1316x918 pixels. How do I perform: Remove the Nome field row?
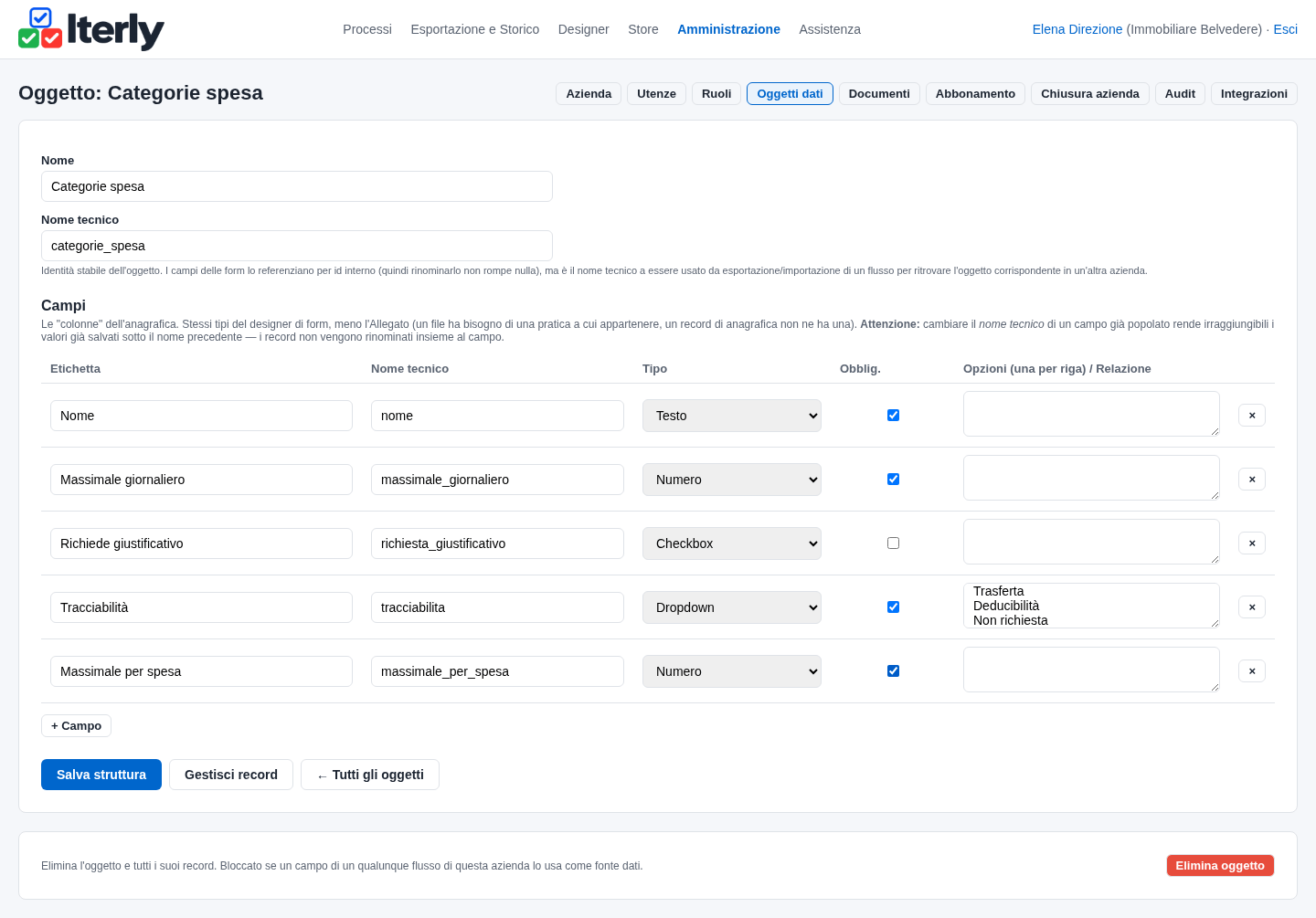tap(1252, 416)
